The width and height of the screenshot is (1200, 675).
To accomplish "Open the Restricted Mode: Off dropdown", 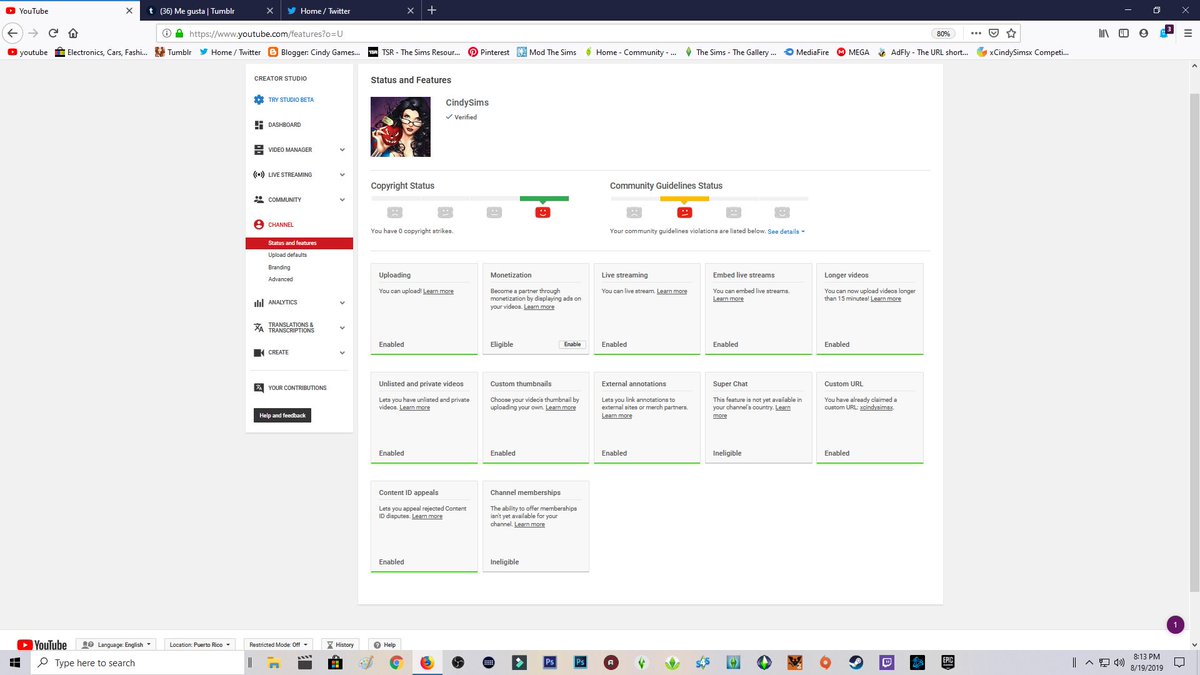I will 279,645.
